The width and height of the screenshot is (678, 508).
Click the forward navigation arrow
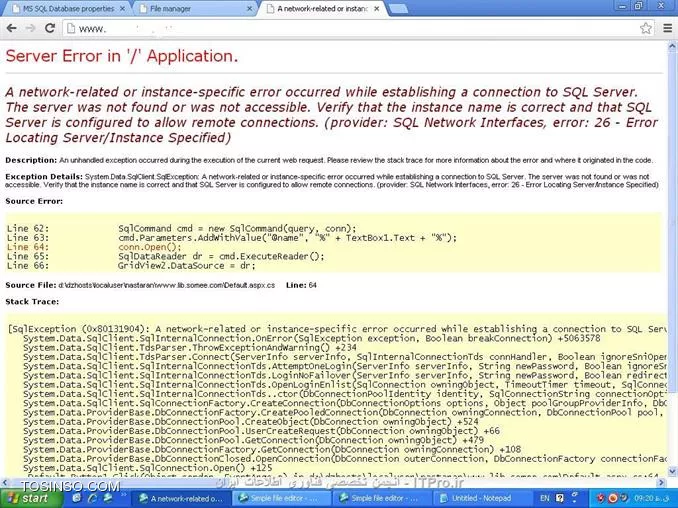pyautogui.click(x=30, y=29)
